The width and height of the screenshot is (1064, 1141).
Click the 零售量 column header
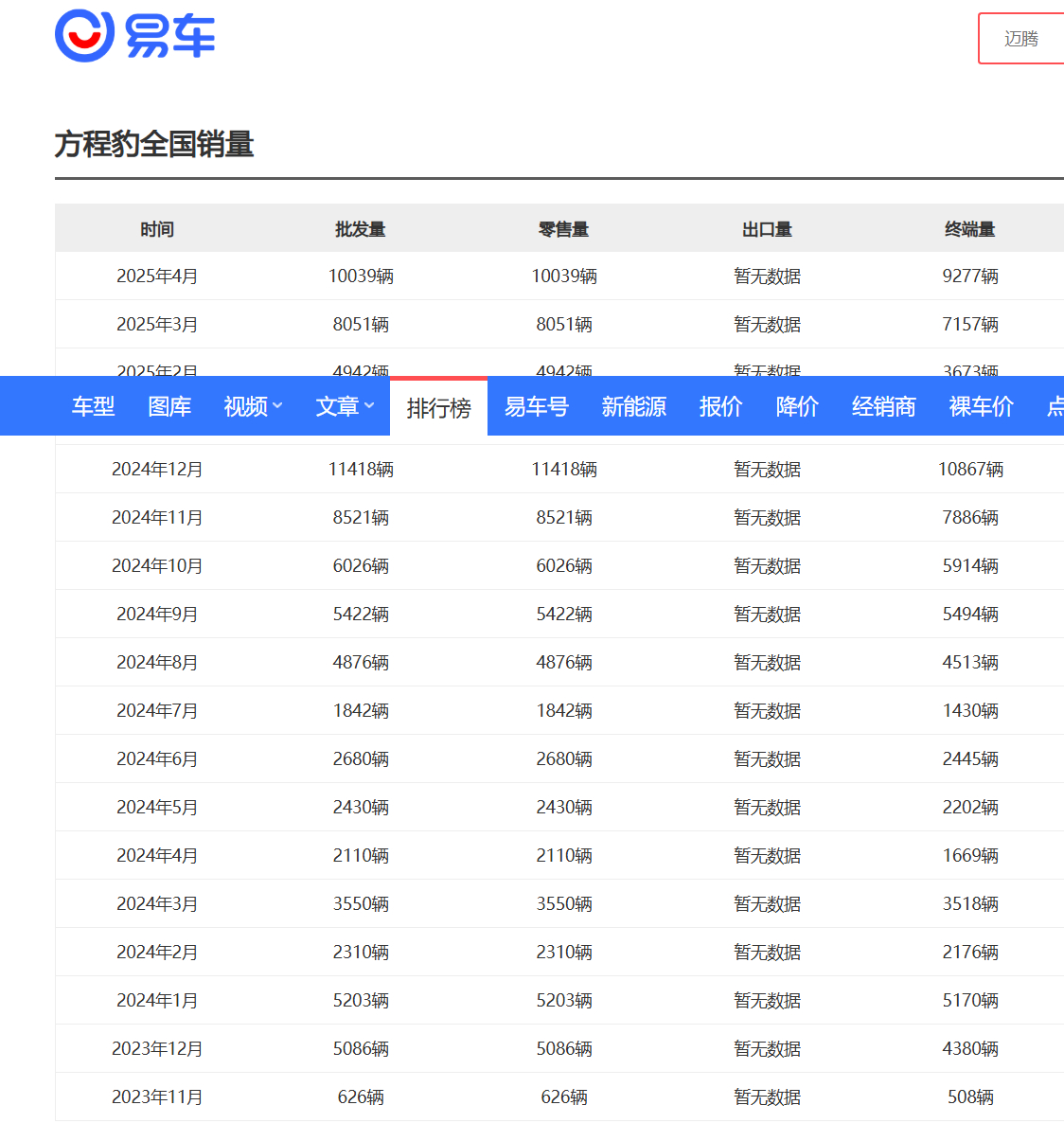[x=564, y=229]
